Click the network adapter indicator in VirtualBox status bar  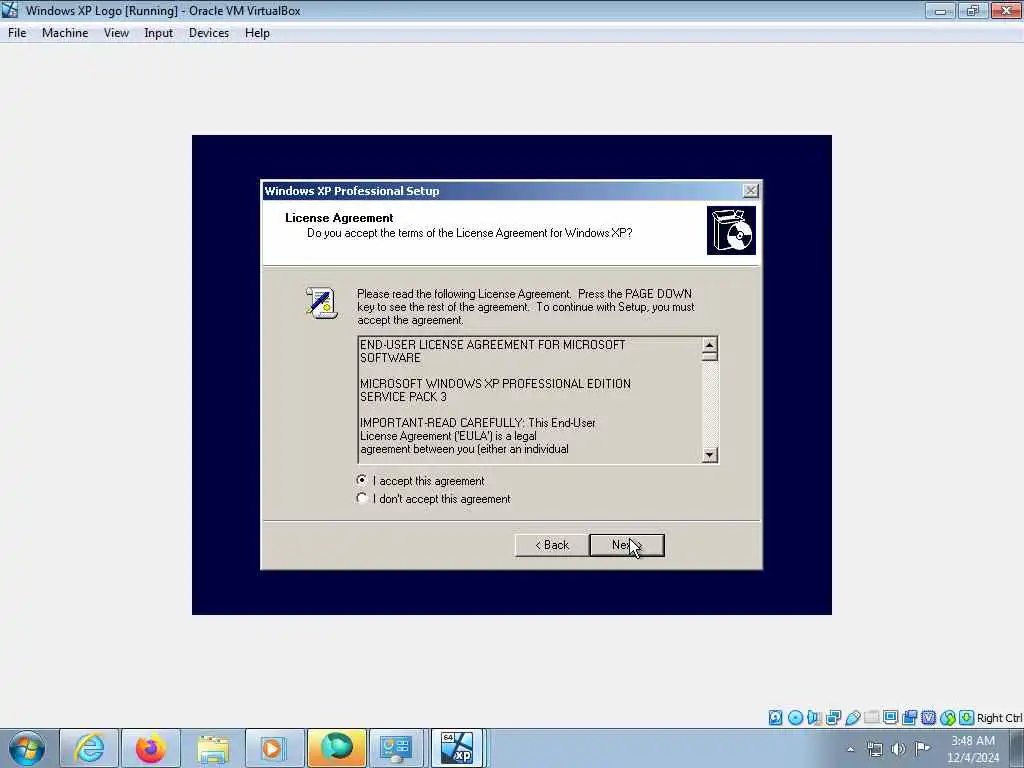(833, 718)
